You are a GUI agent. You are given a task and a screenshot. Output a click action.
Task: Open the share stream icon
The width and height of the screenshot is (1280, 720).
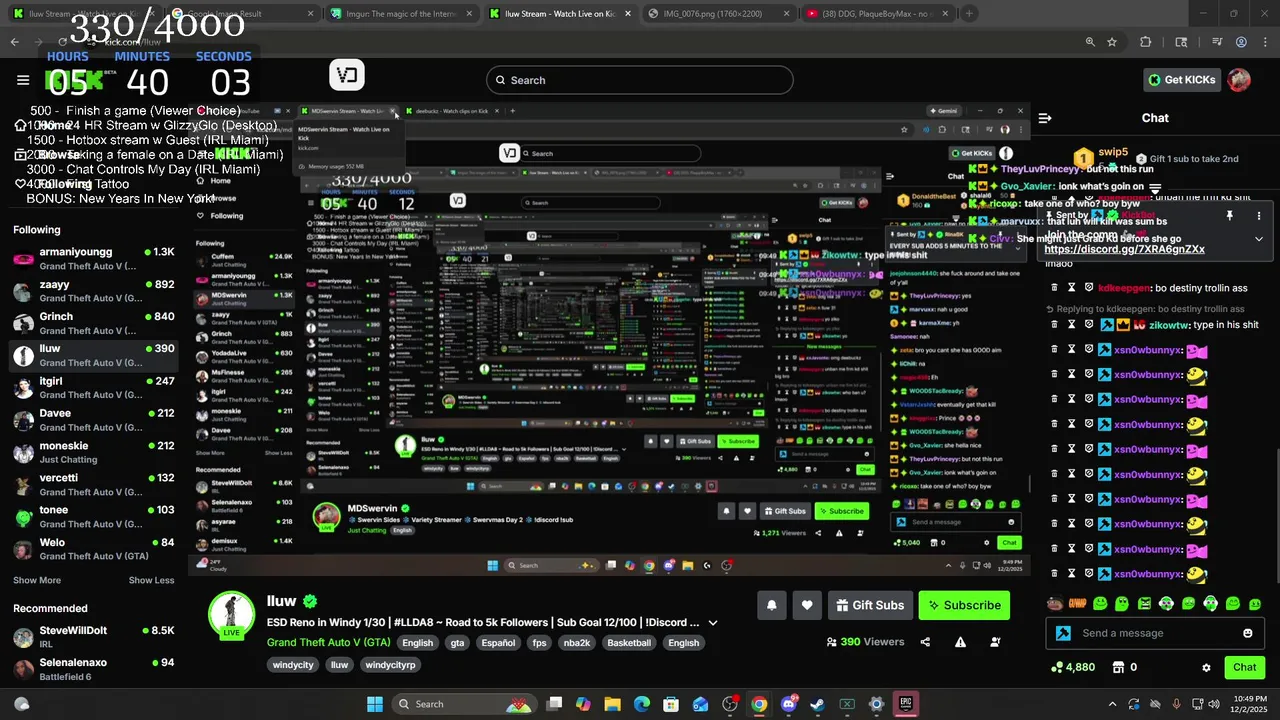tap(925, 642)
